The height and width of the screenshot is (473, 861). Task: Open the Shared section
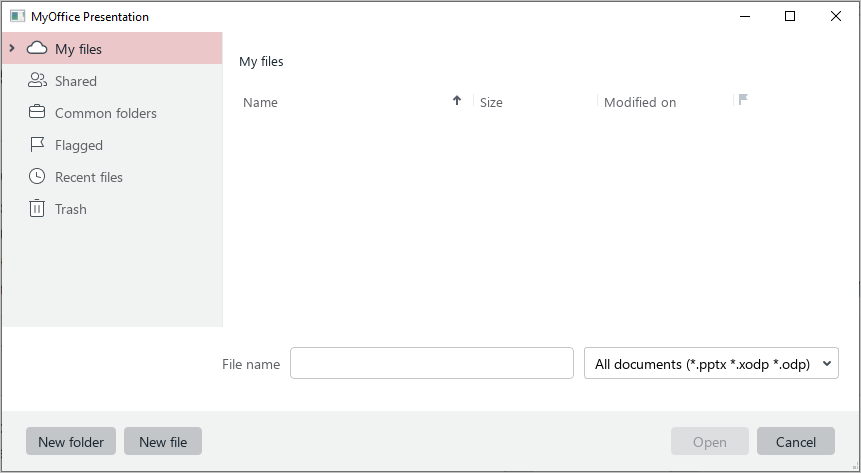pyautogui.click(x=112, y=81)
